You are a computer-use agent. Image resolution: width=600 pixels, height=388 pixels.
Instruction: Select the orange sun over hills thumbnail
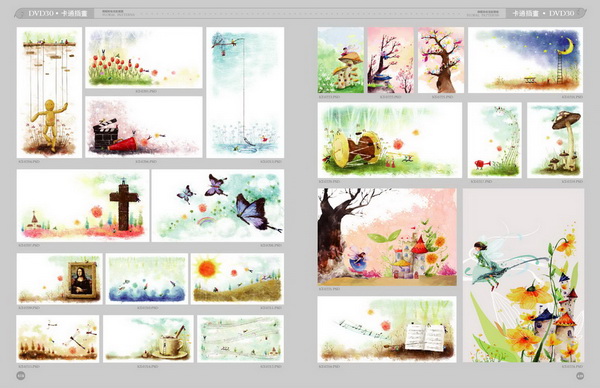(x=237, y=279)
